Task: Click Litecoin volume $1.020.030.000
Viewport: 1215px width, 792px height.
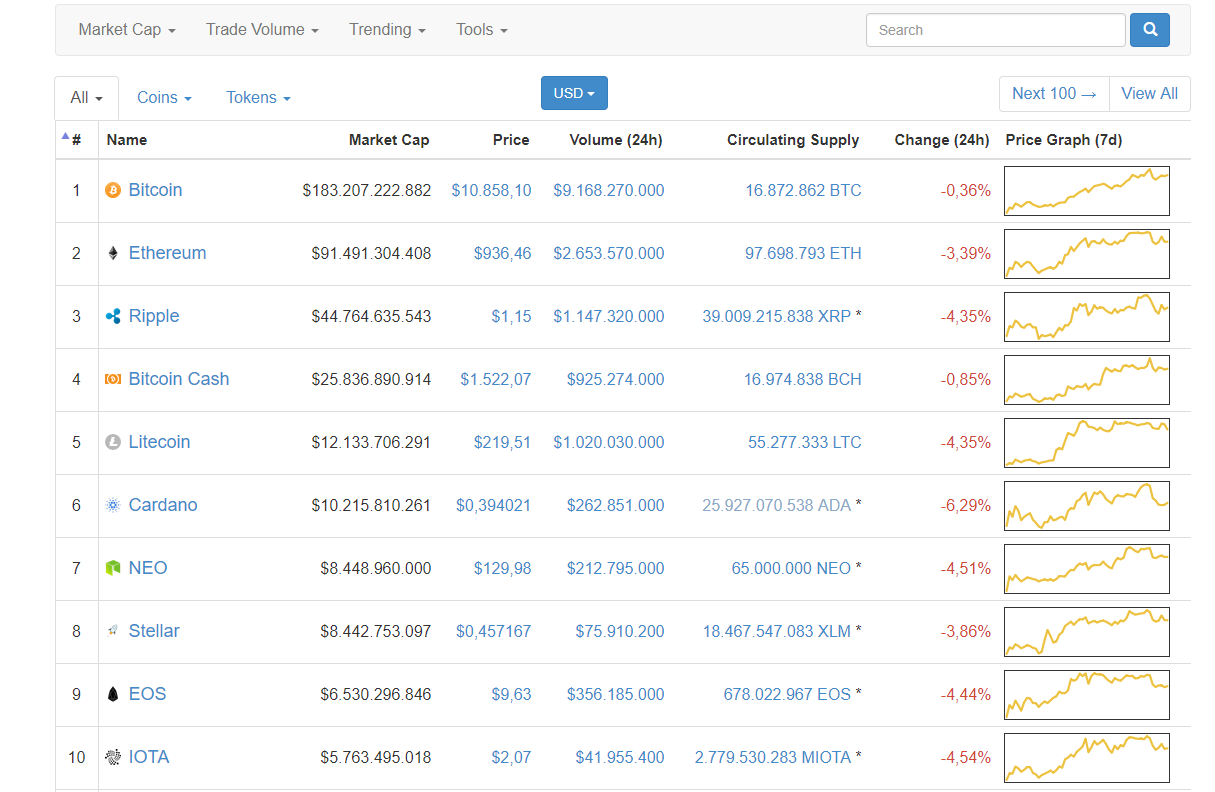Action: click(608, 442)
